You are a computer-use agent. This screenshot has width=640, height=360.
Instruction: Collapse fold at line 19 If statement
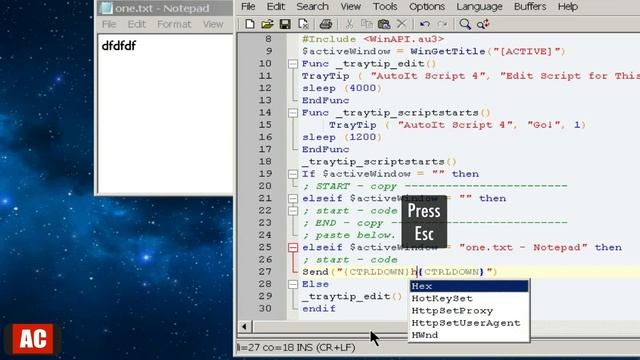pyautogui.click(x=293, y=174)
